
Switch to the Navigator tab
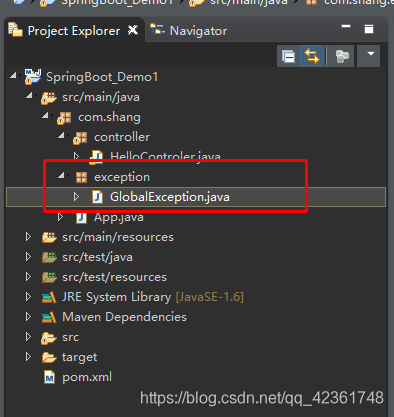(x=189, y=31)
